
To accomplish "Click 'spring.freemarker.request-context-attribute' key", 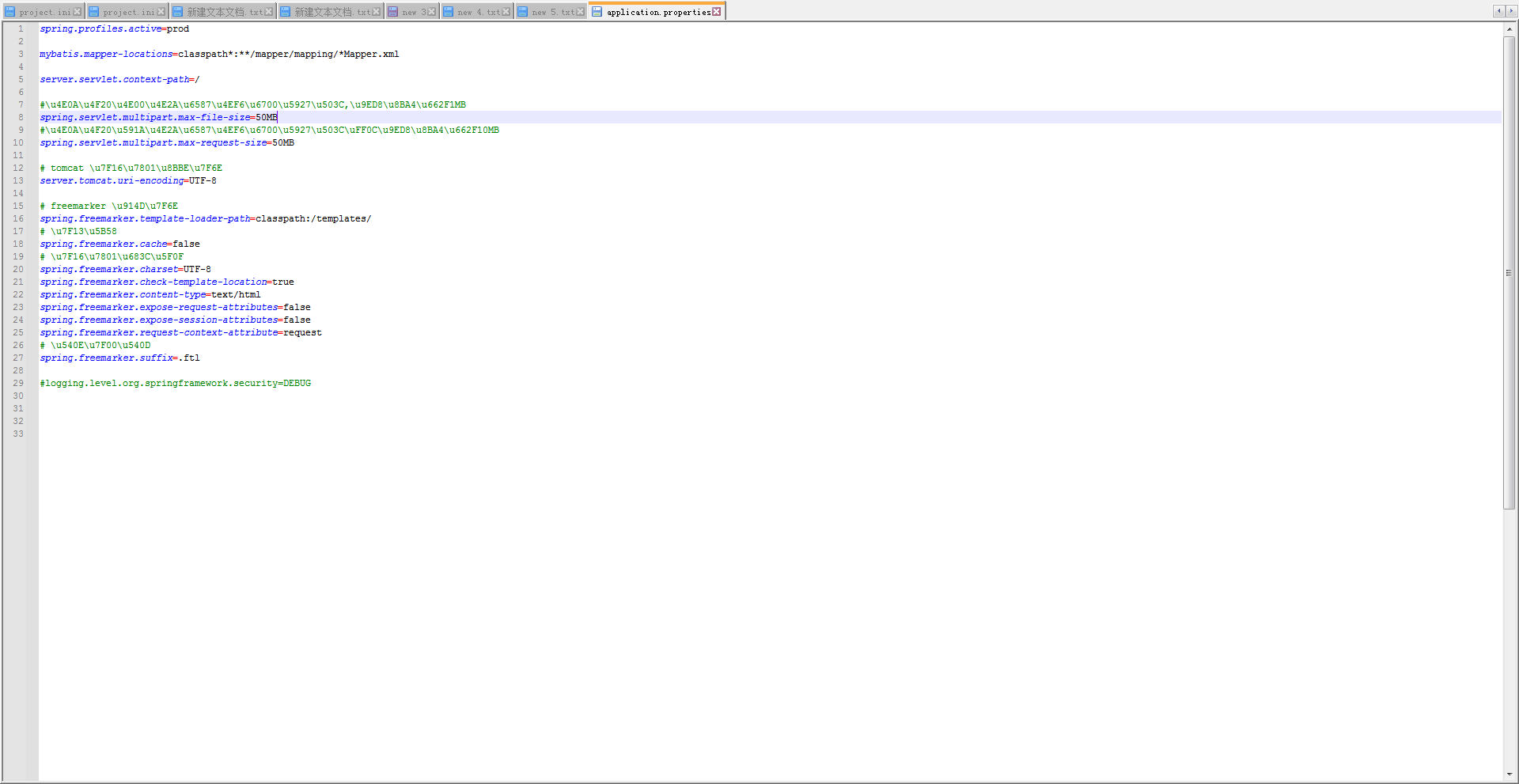I will point(159,332).
